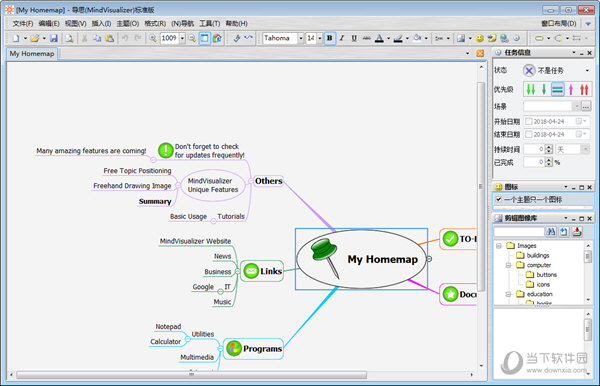This screenshot has height=386, width=600.
Task: Open the 窗口布局(D) menu
Action: [x=559, y=23]
